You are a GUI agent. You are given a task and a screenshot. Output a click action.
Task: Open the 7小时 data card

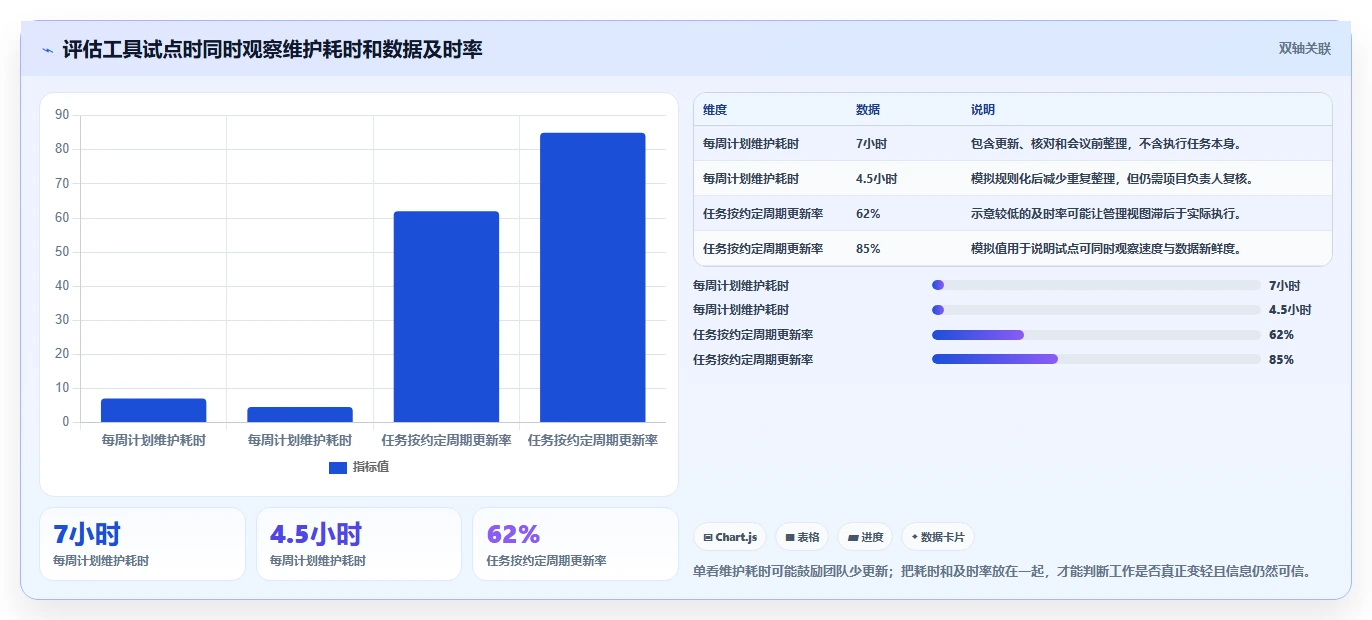[x=142, y=544]
